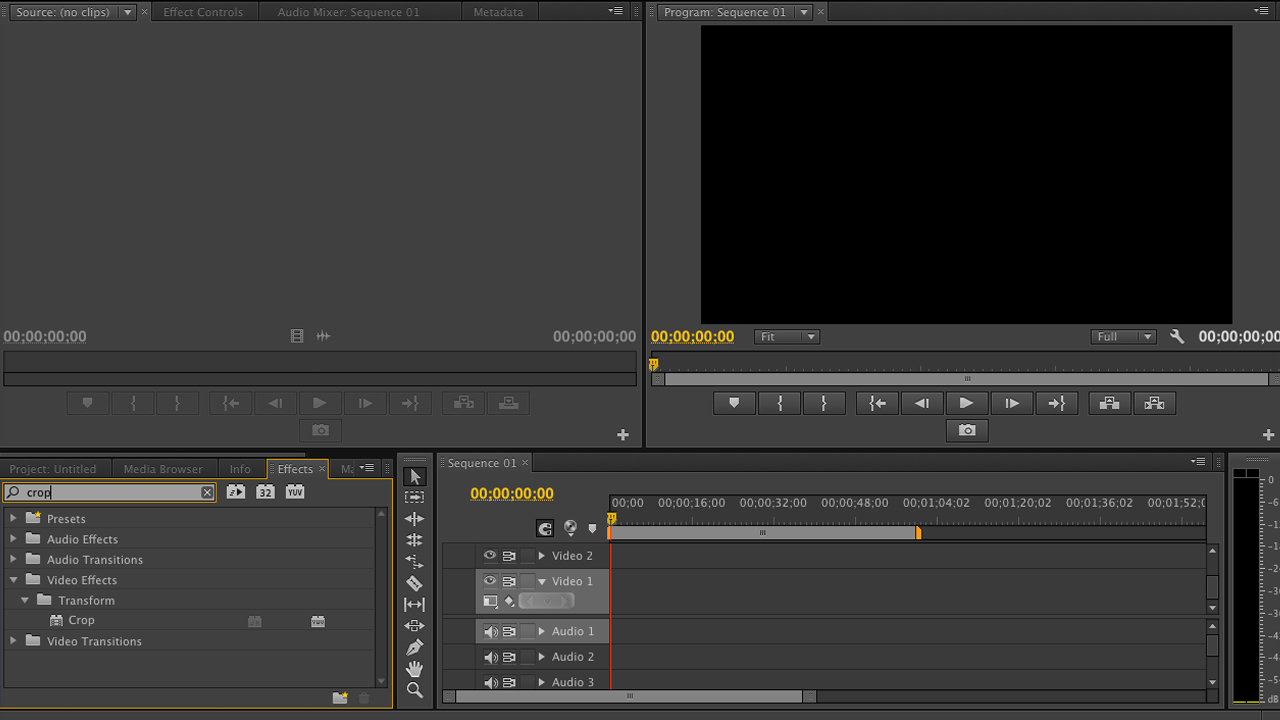Select the Selection tool arrow
This screenshot has width=1280, height=720.
(415, 477)
